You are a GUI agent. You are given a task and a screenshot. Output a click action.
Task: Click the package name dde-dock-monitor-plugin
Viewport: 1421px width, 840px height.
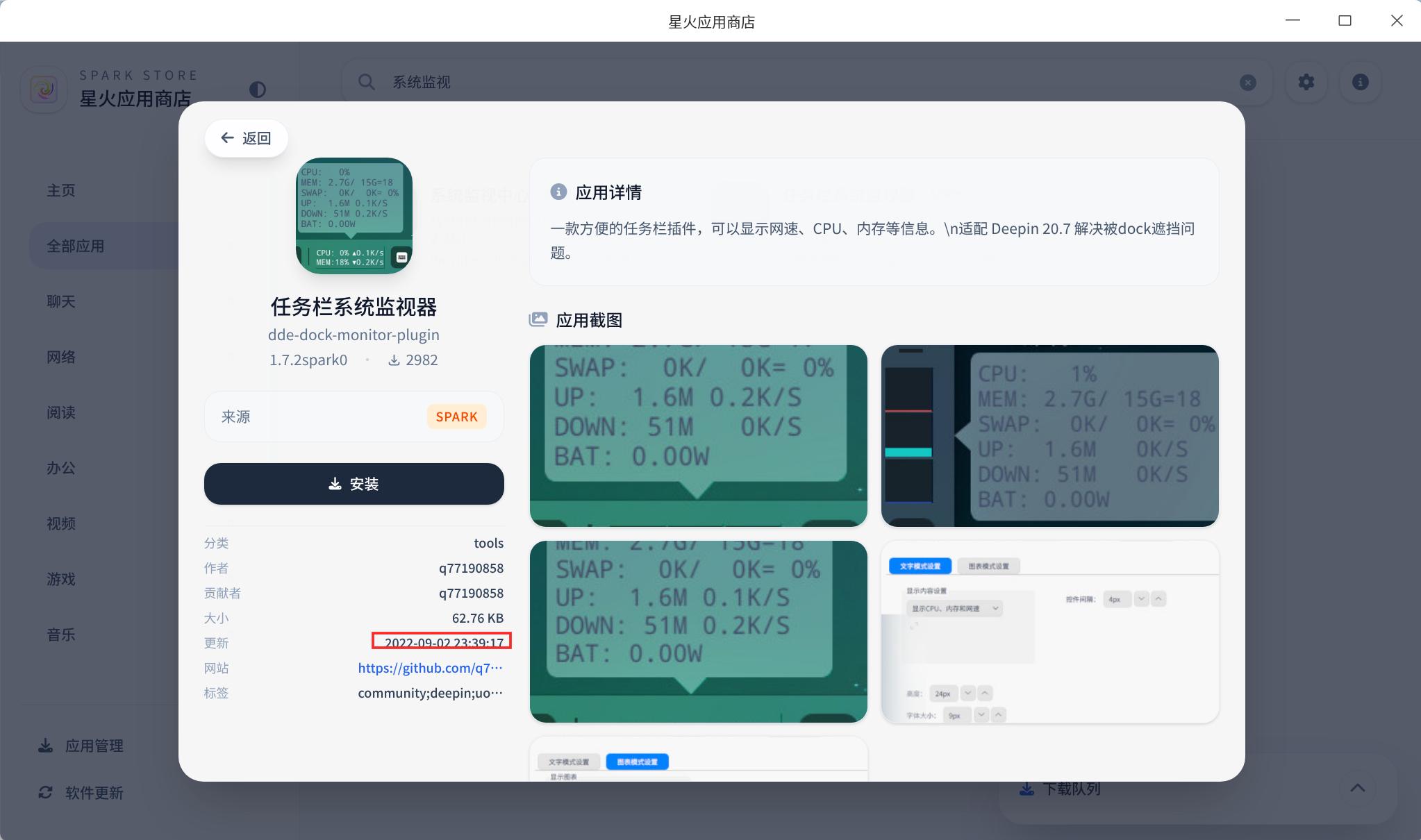click(x=354, y=335)
